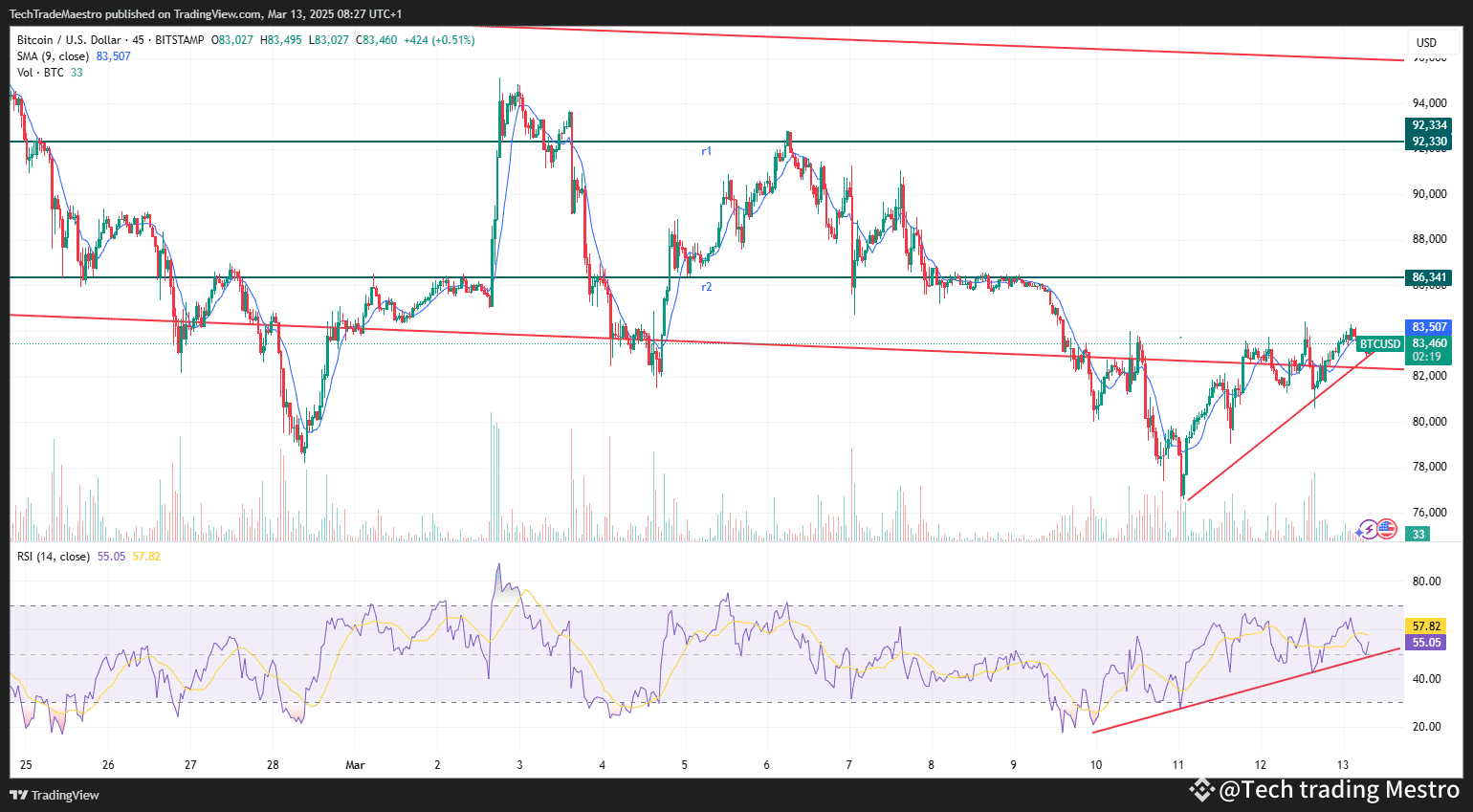Click the "10" date on the time axis
The height and width of the screenshot is (812, 1473).
pyautogui.click(x=1096, y=765)
